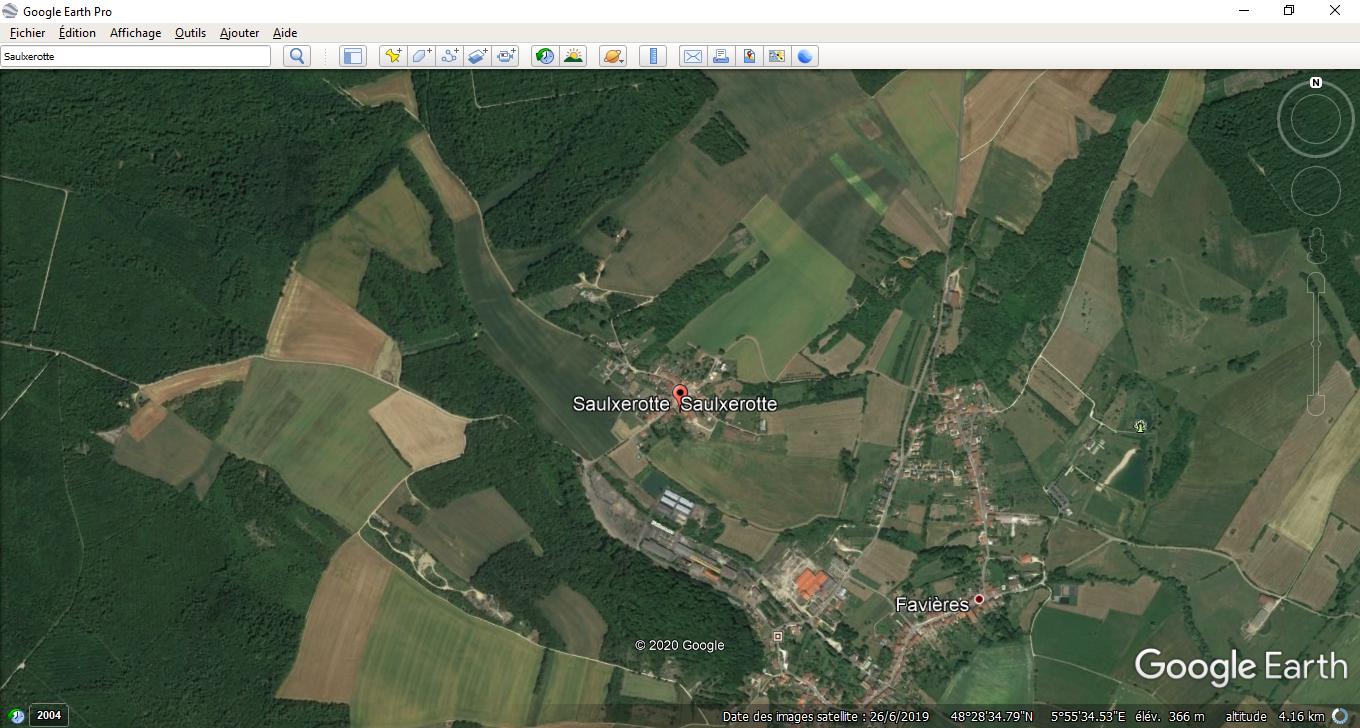Click the 2004 historical imagery button
Screen dimensions: 1360x728
click(x=48, y=715)
